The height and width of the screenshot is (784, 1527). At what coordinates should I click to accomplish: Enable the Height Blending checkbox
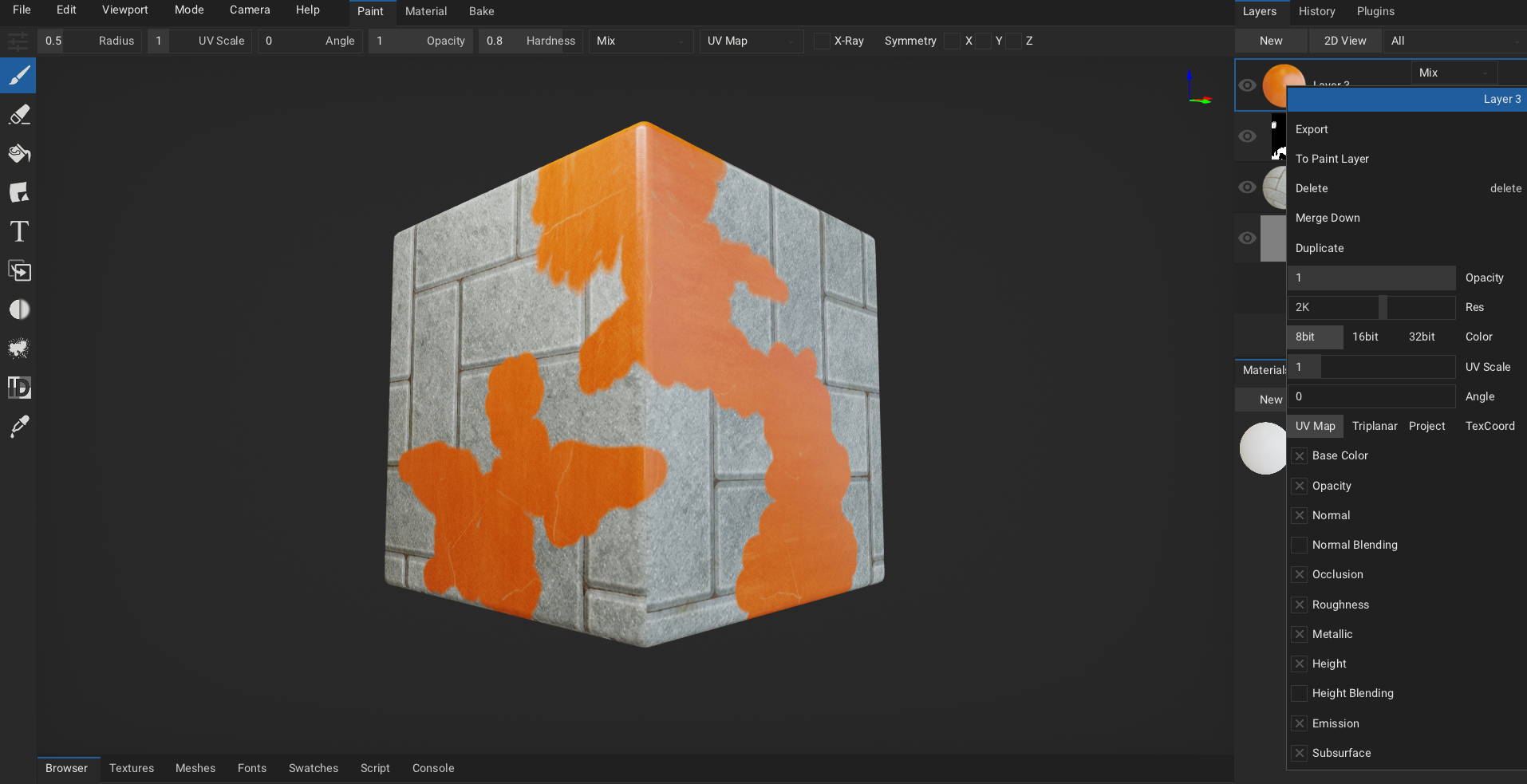(1300, 693)
